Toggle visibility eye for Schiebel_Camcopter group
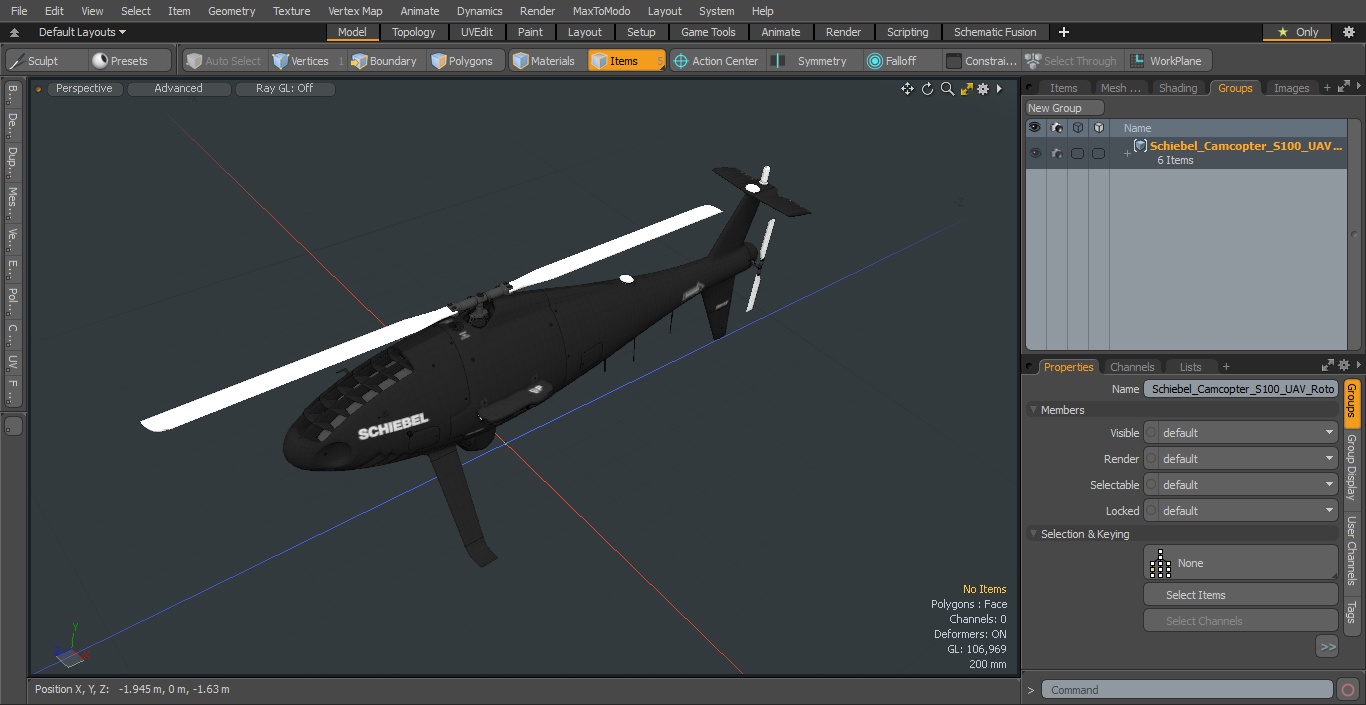The height and width of the screenshot is (705, 1366). pyautogui.click(x=1036, y=153)
